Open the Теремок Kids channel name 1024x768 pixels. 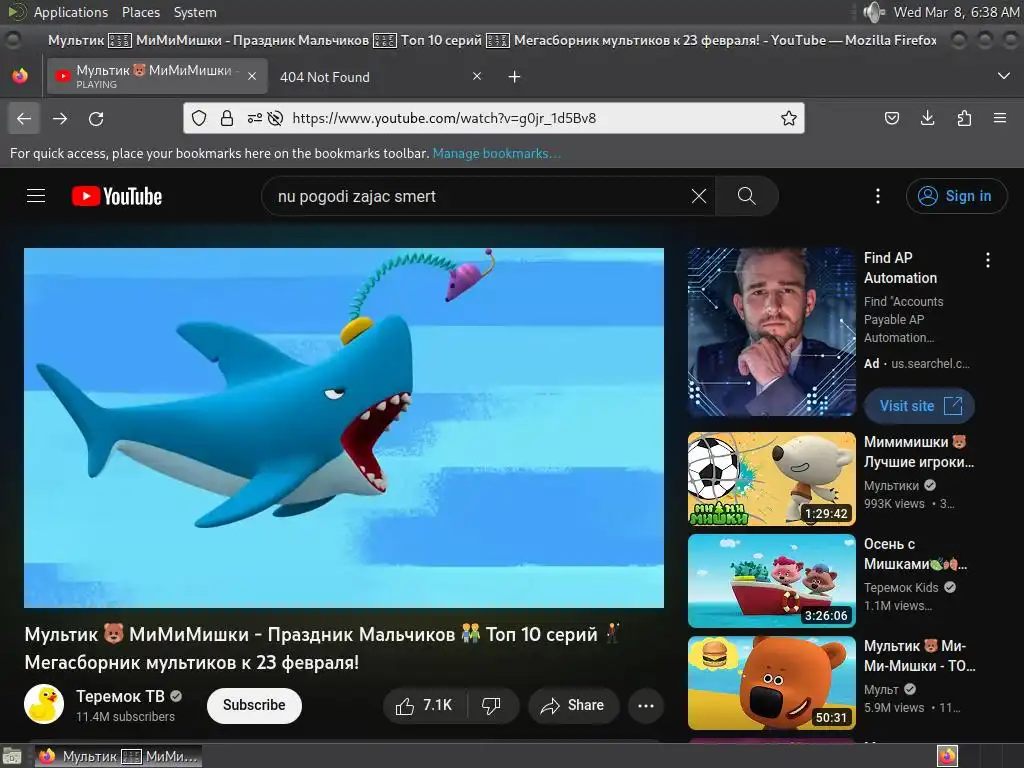pos(901,587)
